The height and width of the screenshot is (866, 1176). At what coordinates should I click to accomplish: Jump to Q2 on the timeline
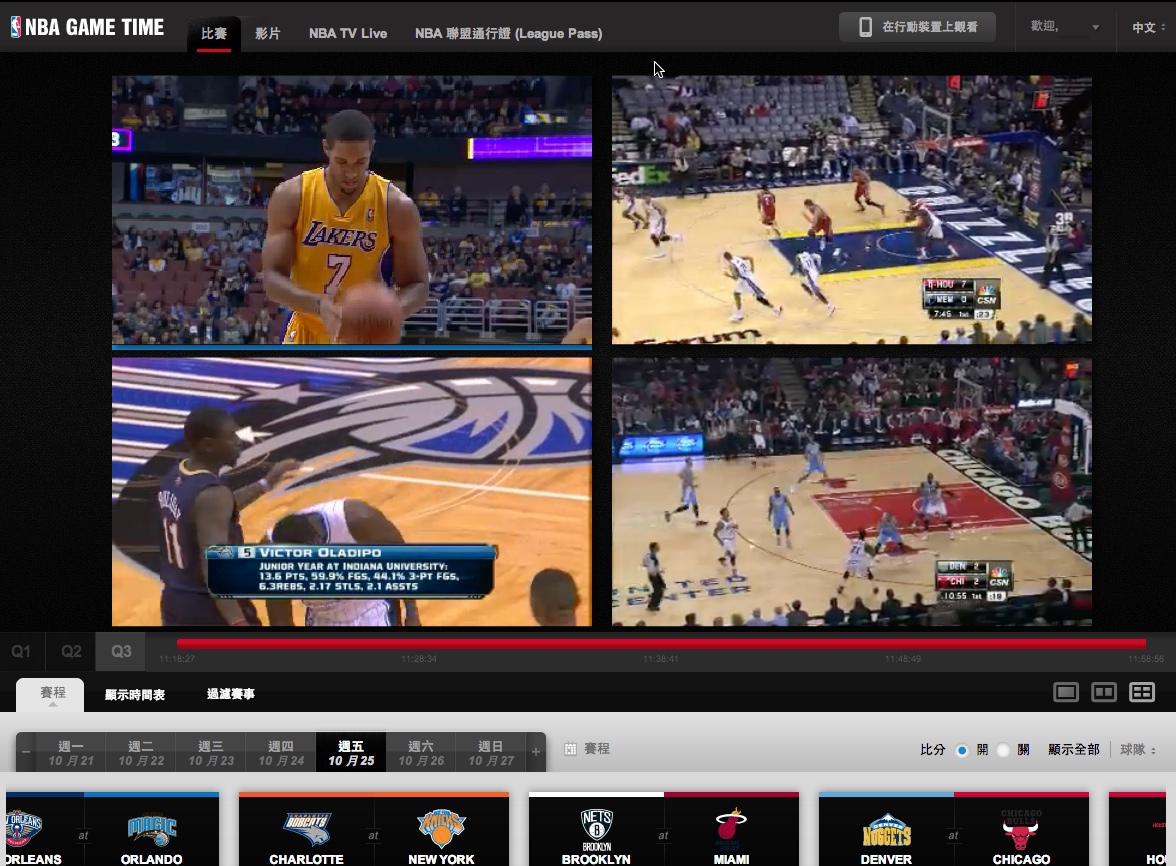71,652
